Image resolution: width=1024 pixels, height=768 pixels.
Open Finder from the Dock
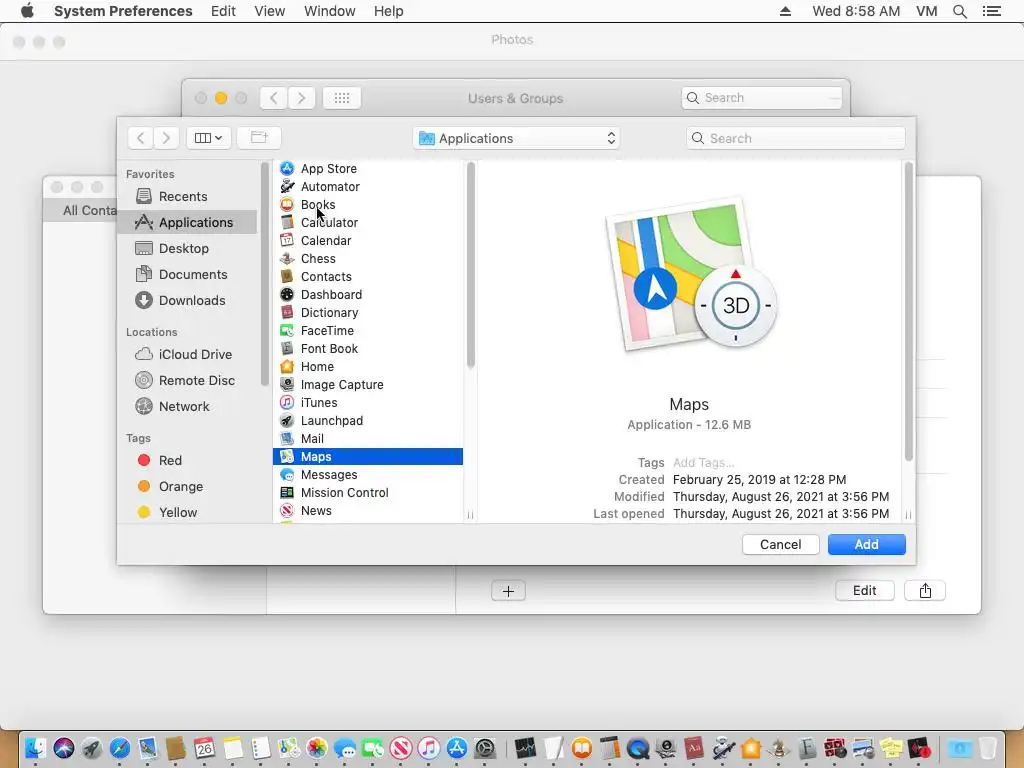pos(35,748)
